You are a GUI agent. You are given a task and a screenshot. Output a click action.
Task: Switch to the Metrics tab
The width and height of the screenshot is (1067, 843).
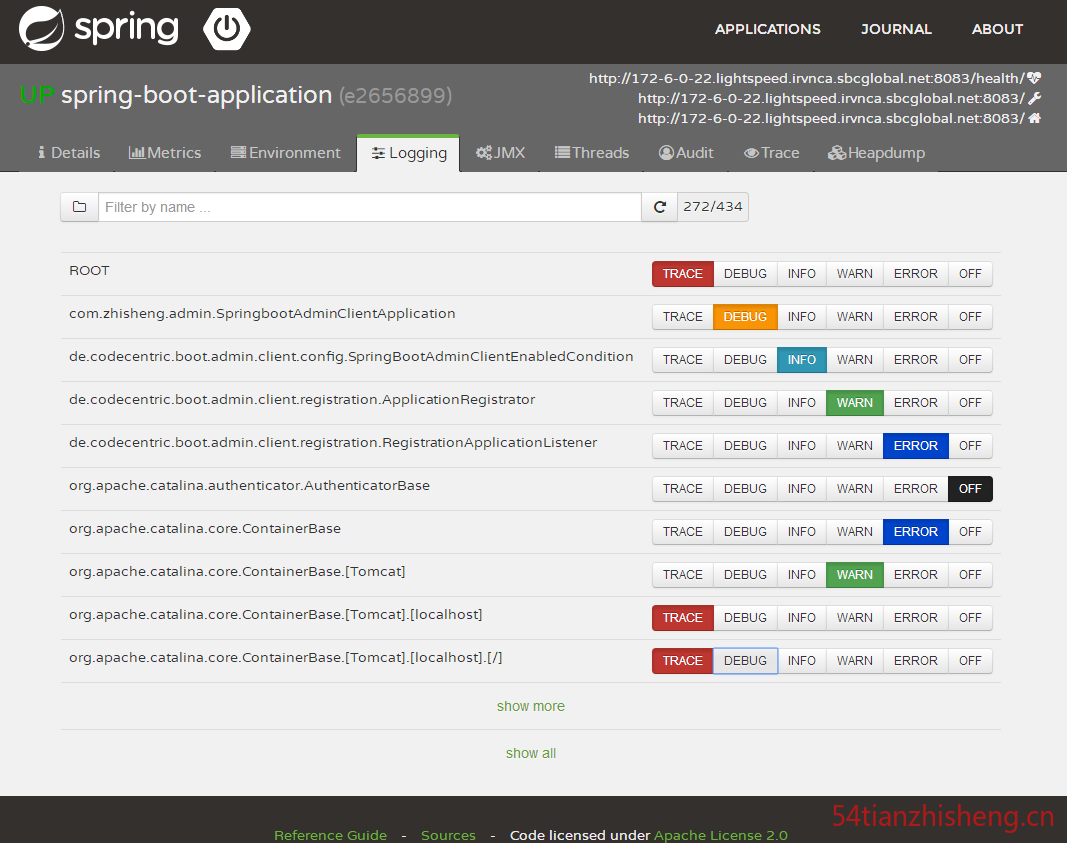[x=165, y=153]
